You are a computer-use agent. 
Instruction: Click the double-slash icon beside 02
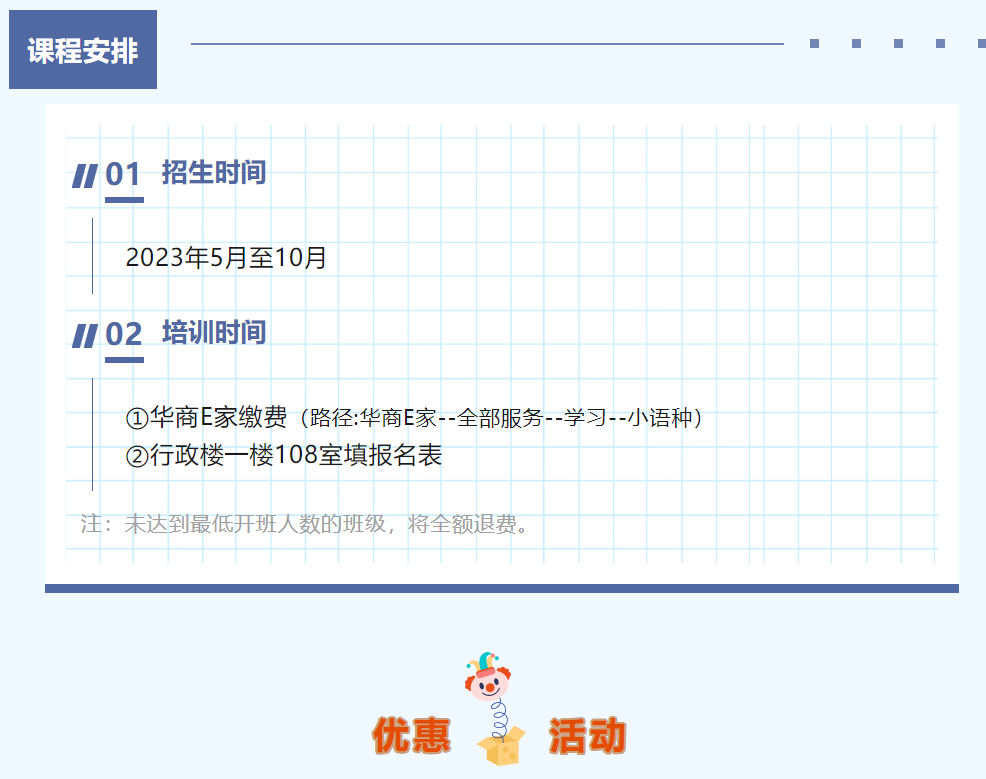(84, 335)
